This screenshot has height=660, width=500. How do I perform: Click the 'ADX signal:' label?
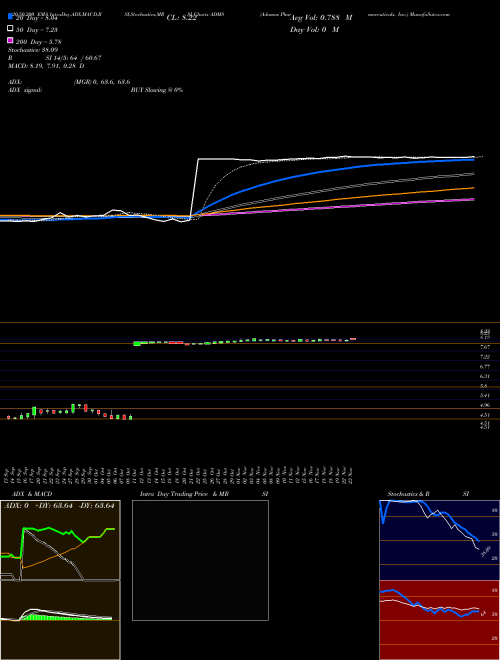pyautogui.click(x=25, y=90)
